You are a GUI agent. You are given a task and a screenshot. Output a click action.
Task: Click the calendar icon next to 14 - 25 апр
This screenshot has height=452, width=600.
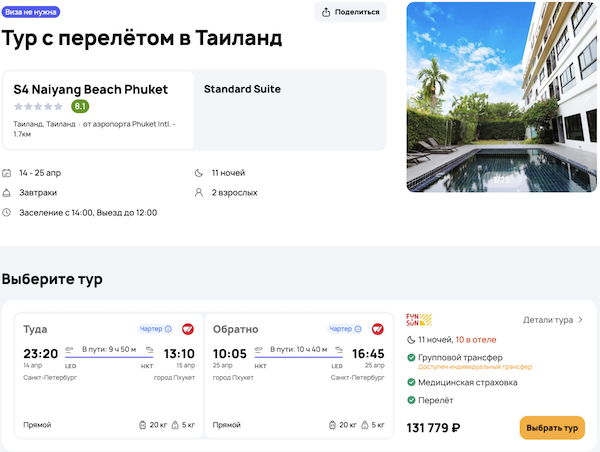(x=8, y=173)
